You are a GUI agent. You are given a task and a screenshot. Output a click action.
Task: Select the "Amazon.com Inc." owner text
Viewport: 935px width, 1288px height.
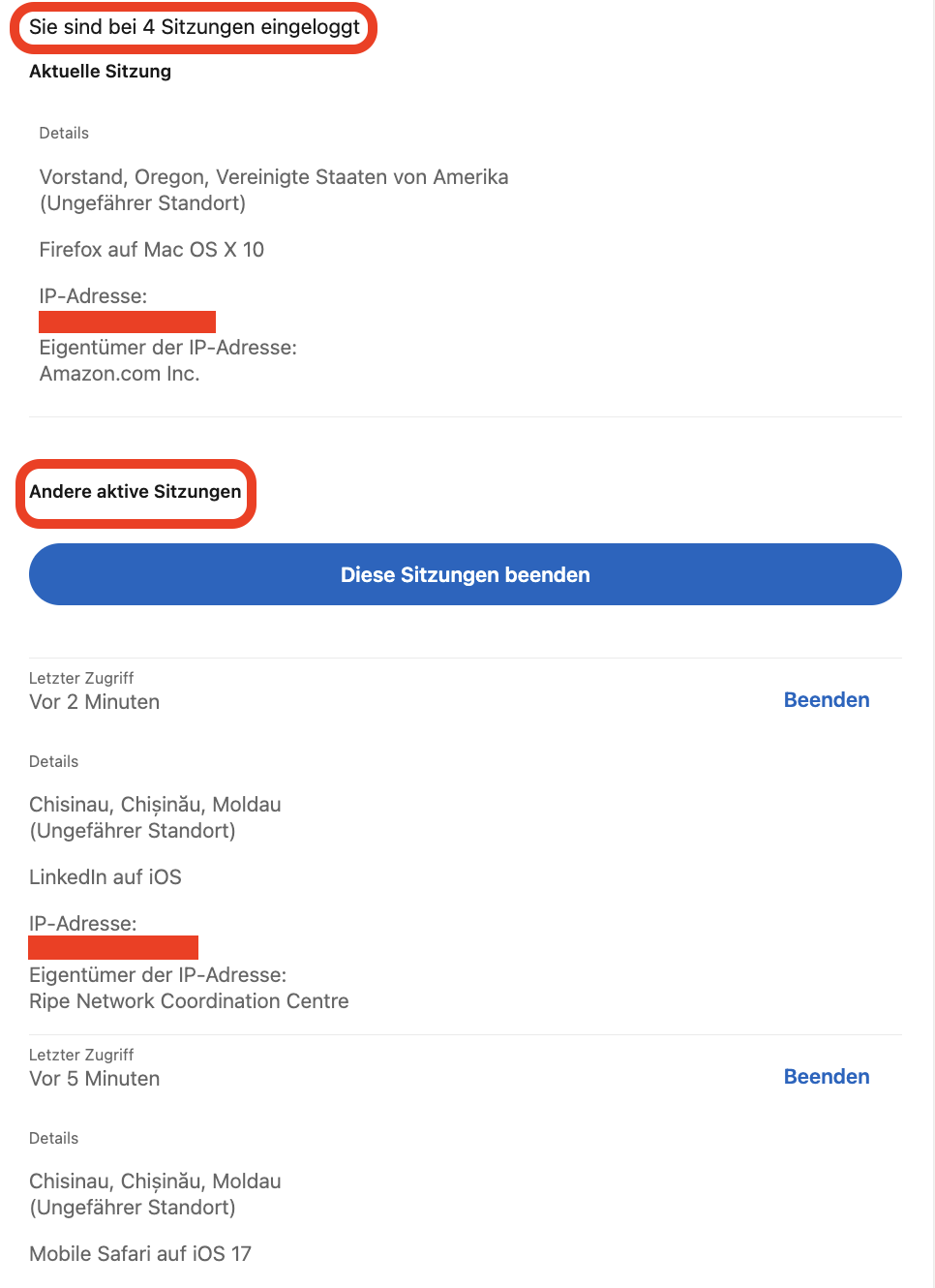[119, 374]
